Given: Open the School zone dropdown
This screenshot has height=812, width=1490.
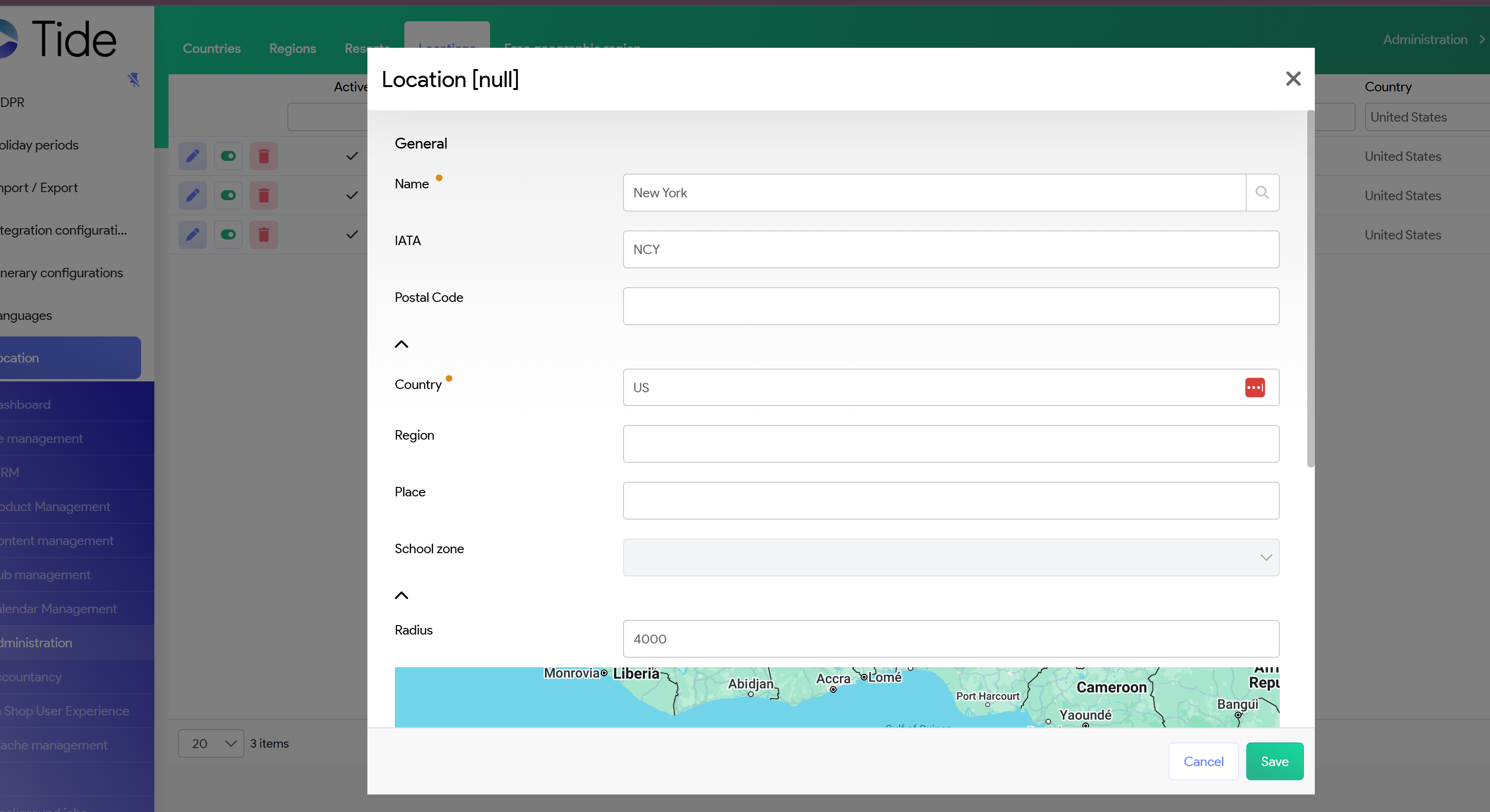Looking at the screenshot, I should [950, 557].
